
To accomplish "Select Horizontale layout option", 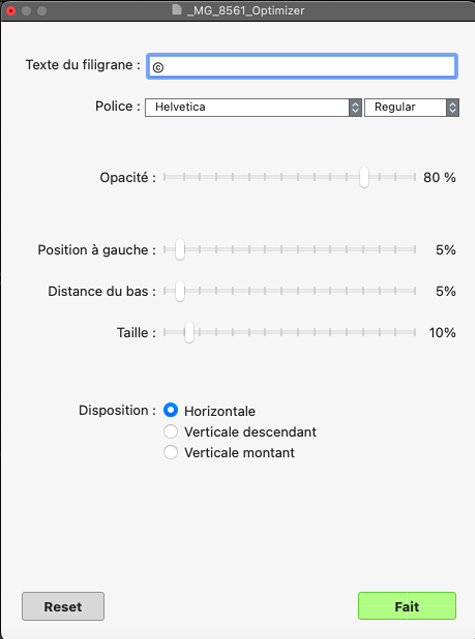I will tap(171, 410).
